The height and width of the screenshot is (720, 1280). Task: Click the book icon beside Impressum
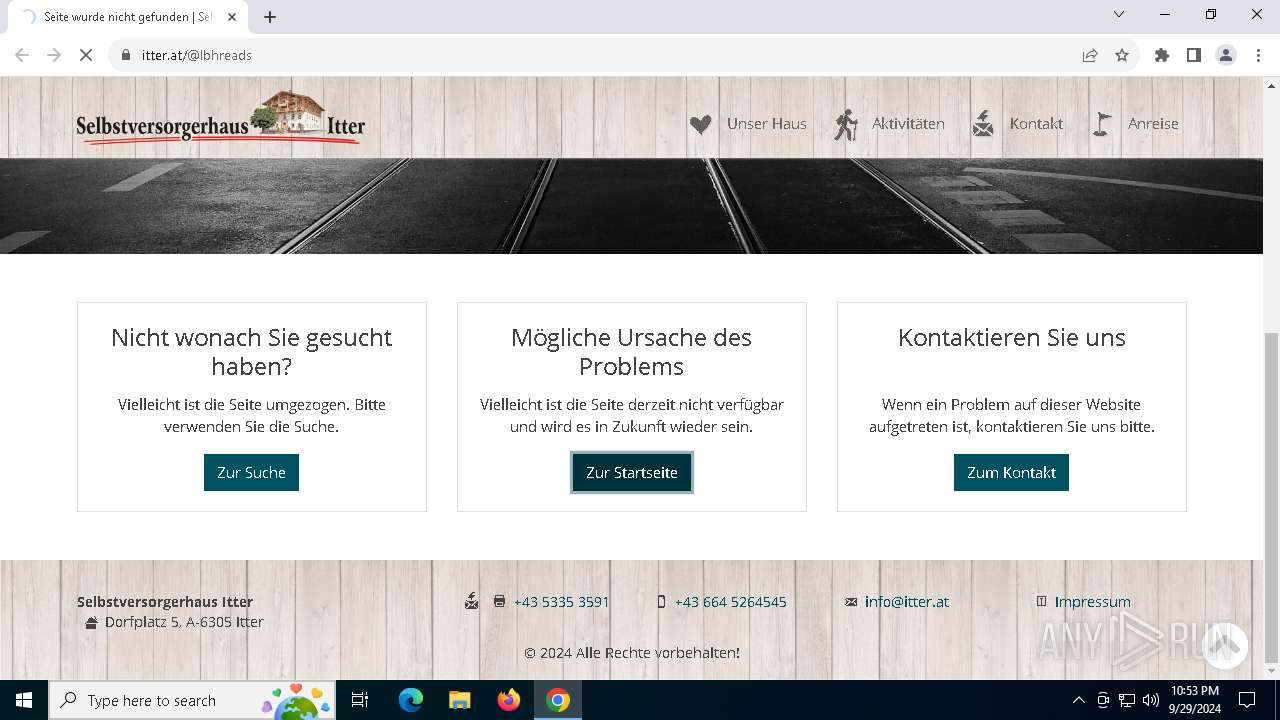click(x=1041, y=601)
